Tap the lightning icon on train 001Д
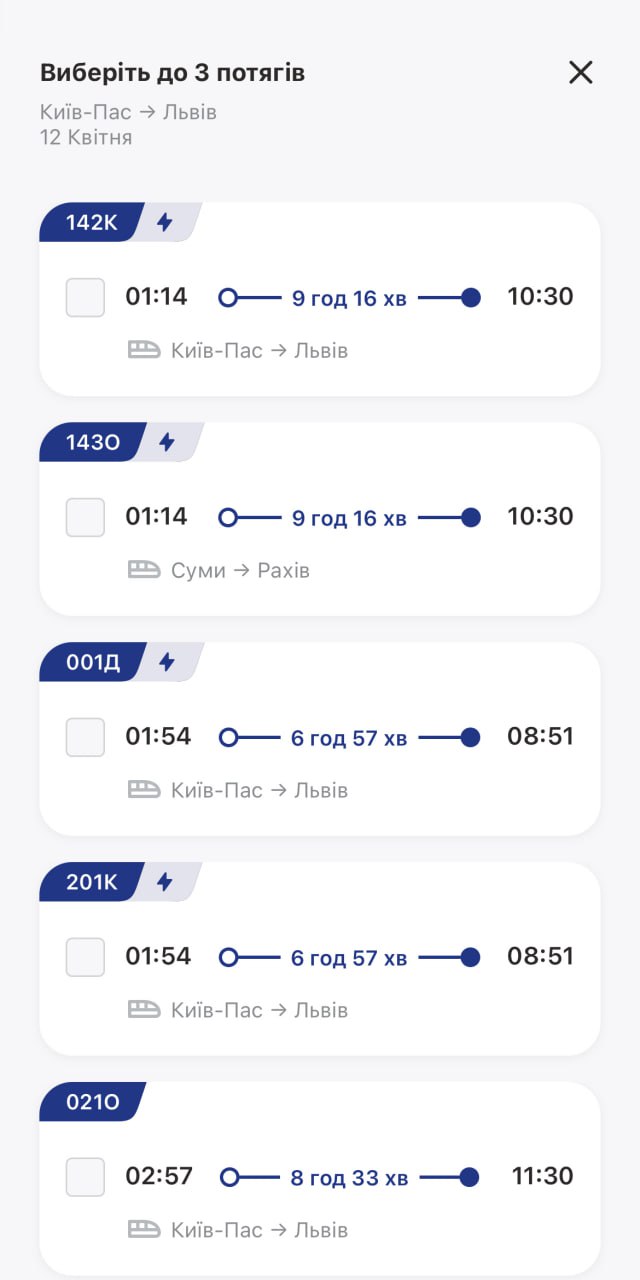 (x=167, y=662)
